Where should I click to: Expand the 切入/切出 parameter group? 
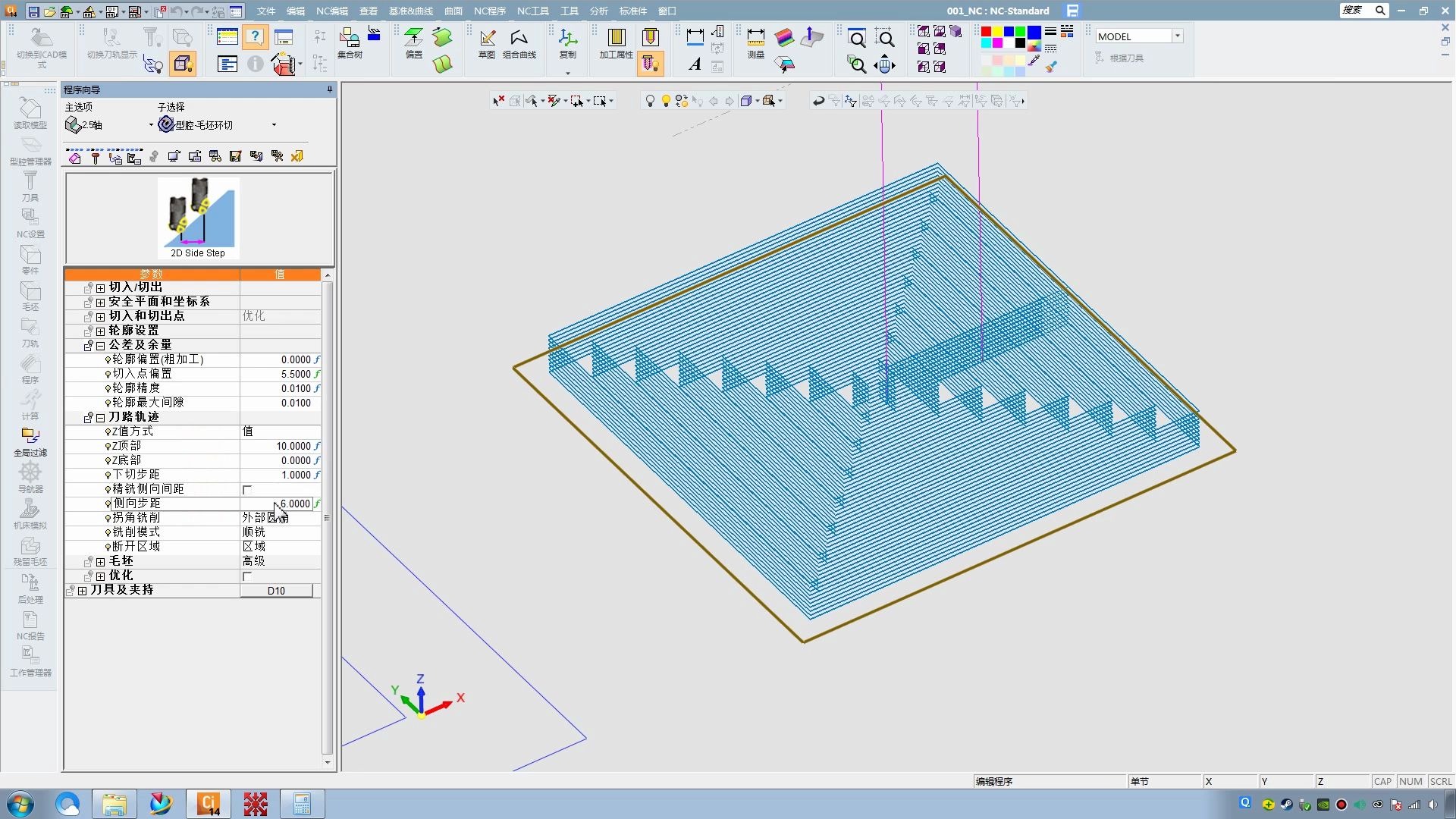coord(100,288)
